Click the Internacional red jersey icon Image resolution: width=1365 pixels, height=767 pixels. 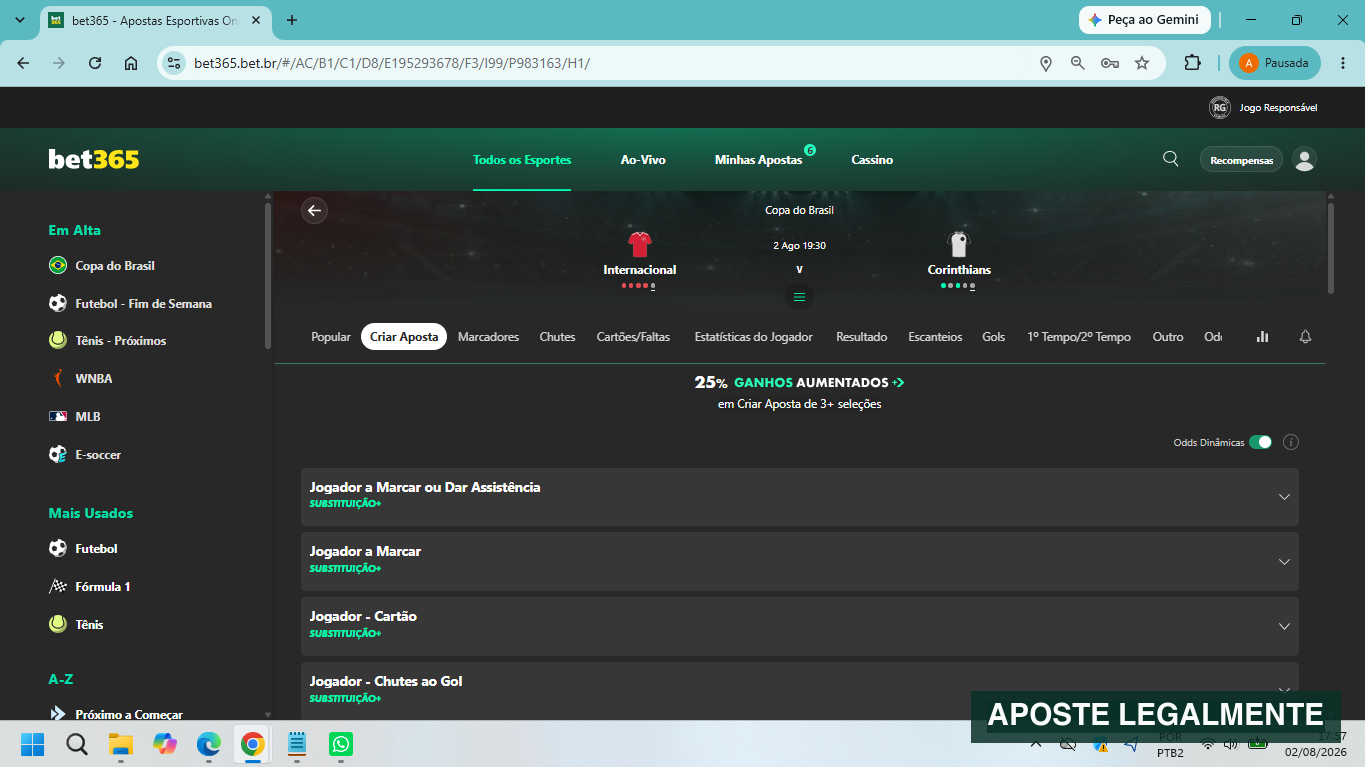coord(640,245)
